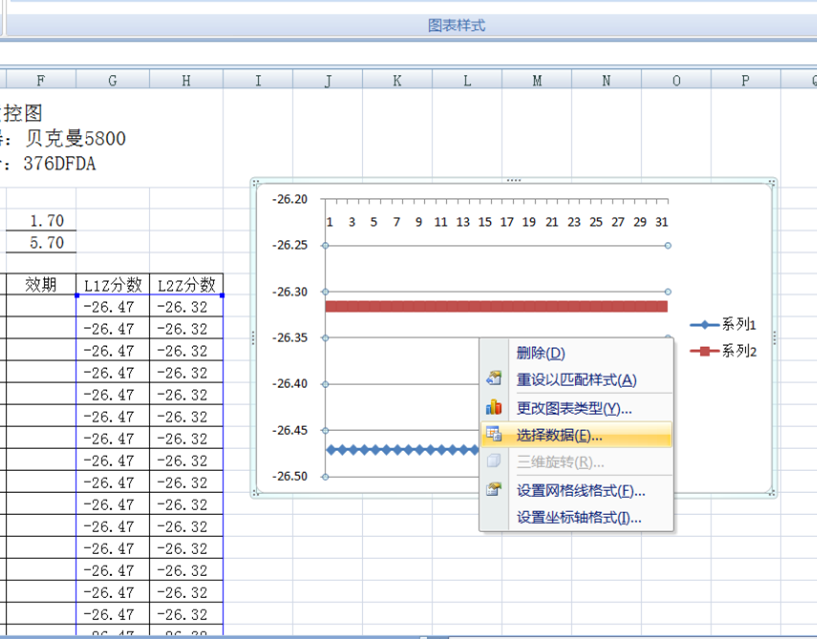This screenshot has height=639, width=817.
Task: Click the 效期 header cell
Action: coord(40,285)
